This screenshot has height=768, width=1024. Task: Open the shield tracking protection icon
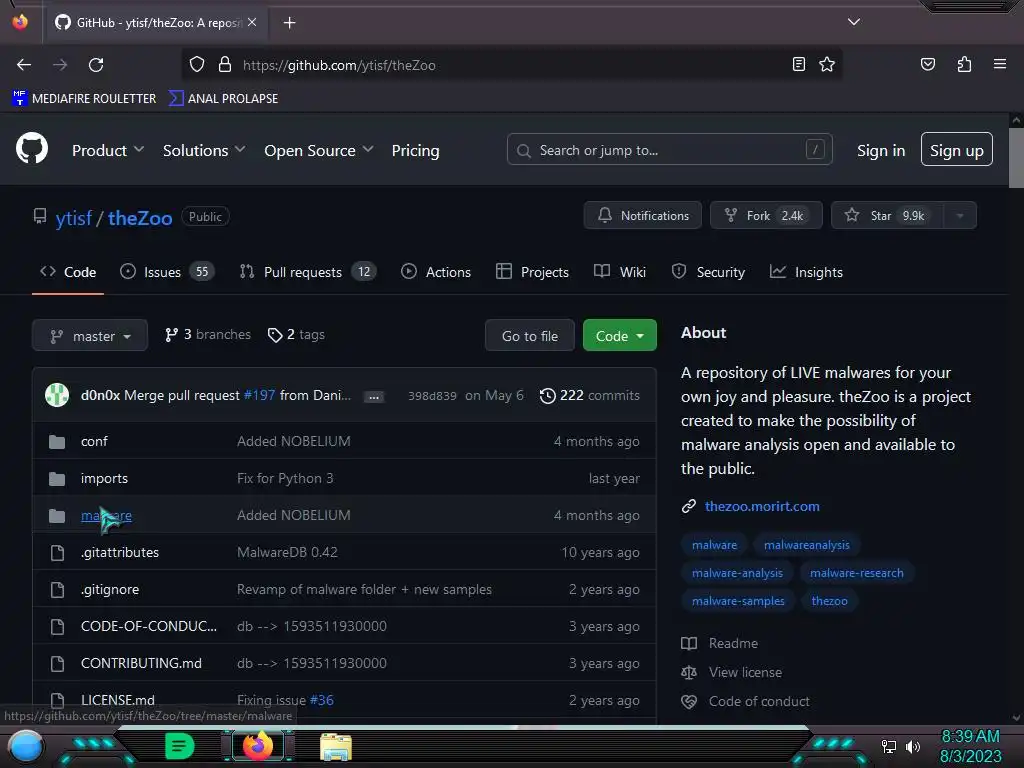pyautogui.click(x=197, y=65)
